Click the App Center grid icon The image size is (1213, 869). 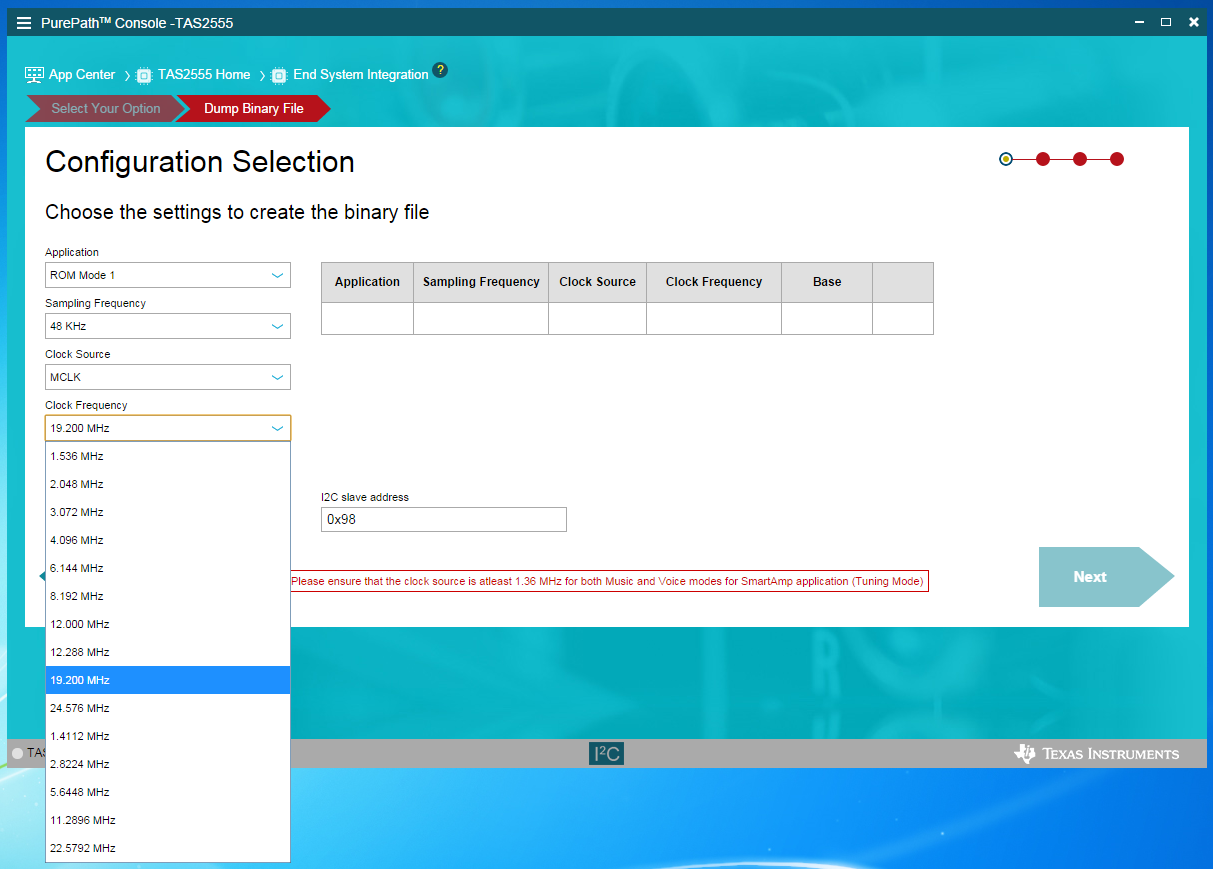34,75
